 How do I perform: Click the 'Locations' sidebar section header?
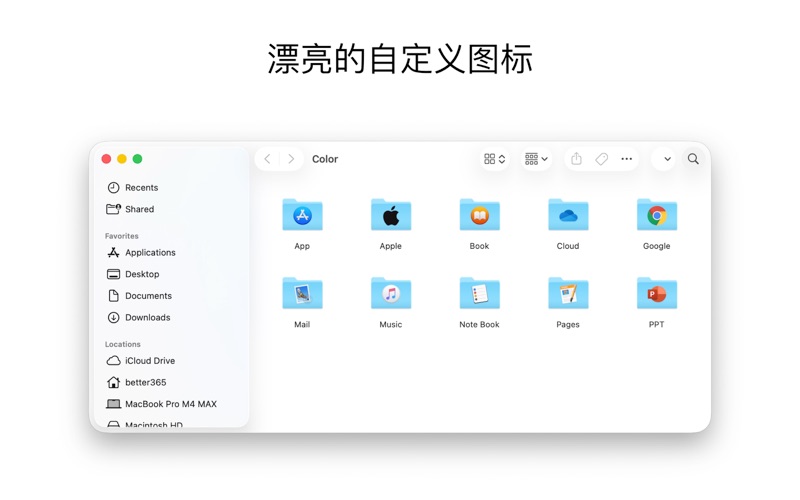(122, 344)
